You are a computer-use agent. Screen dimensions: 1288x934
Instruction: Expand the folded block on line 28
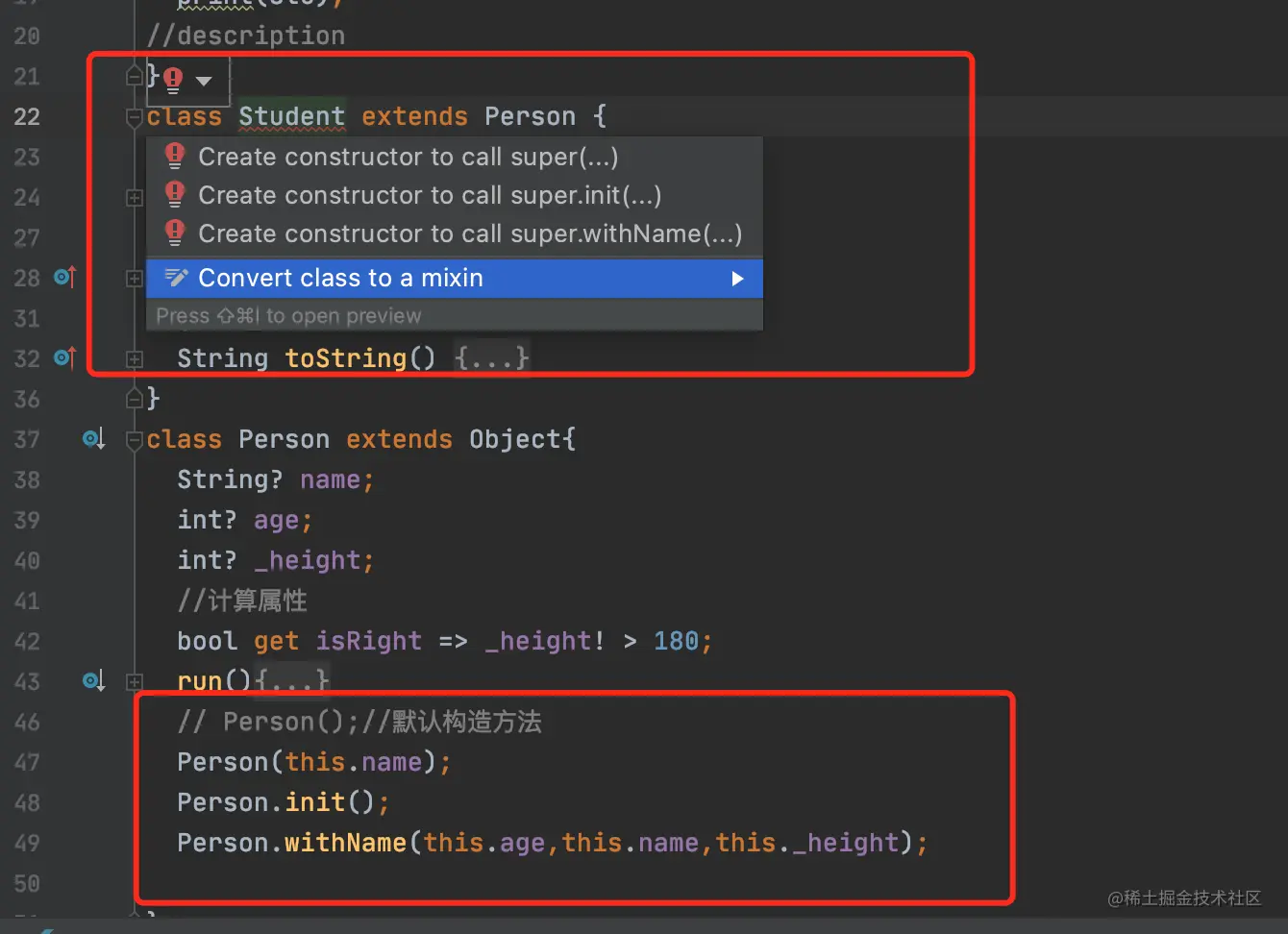point(135,279)
